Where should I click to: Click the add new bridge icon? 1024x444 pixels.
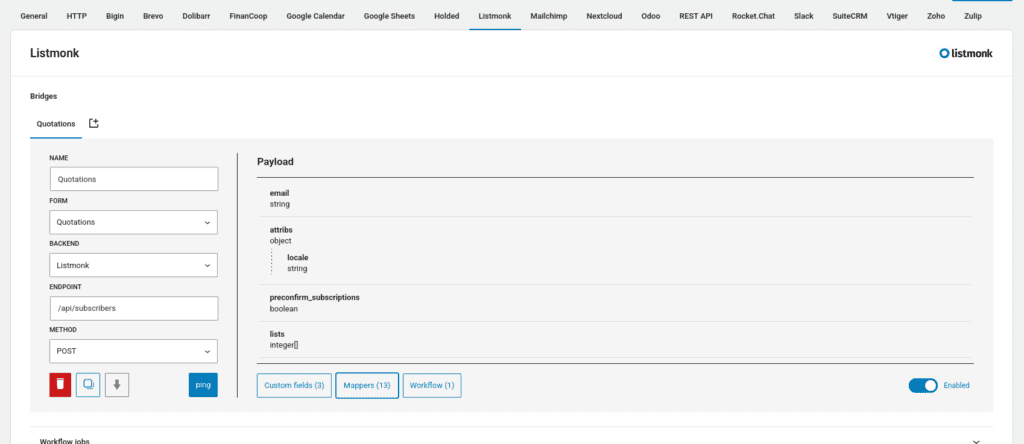click(x=93, y=123)
